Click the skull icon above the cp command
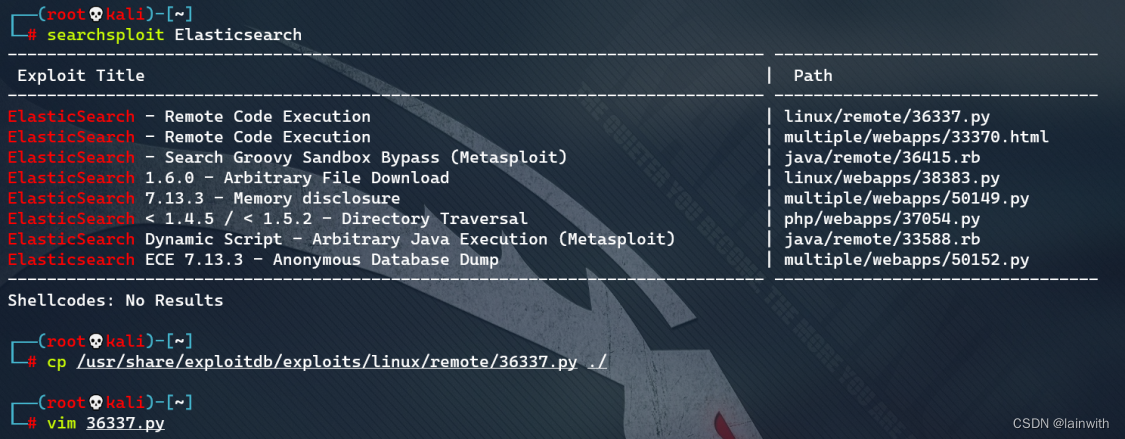This screenshot has height=439, width=1125. tap(97, 342)
